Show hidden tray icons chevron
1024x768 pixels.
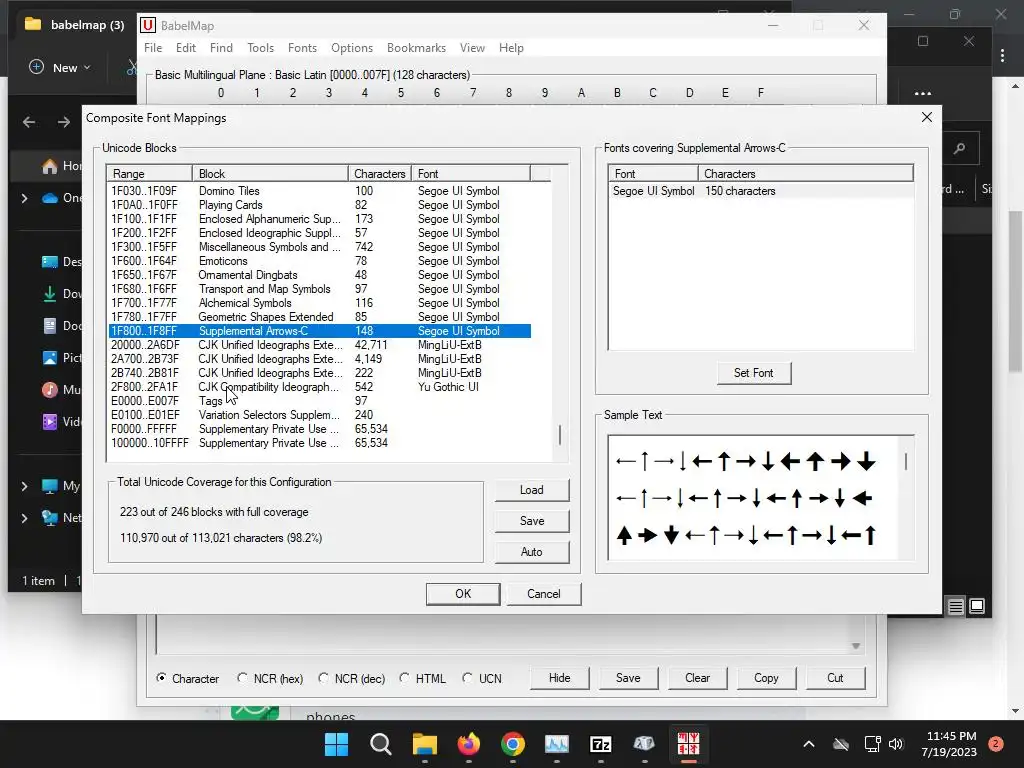point(808,744)
